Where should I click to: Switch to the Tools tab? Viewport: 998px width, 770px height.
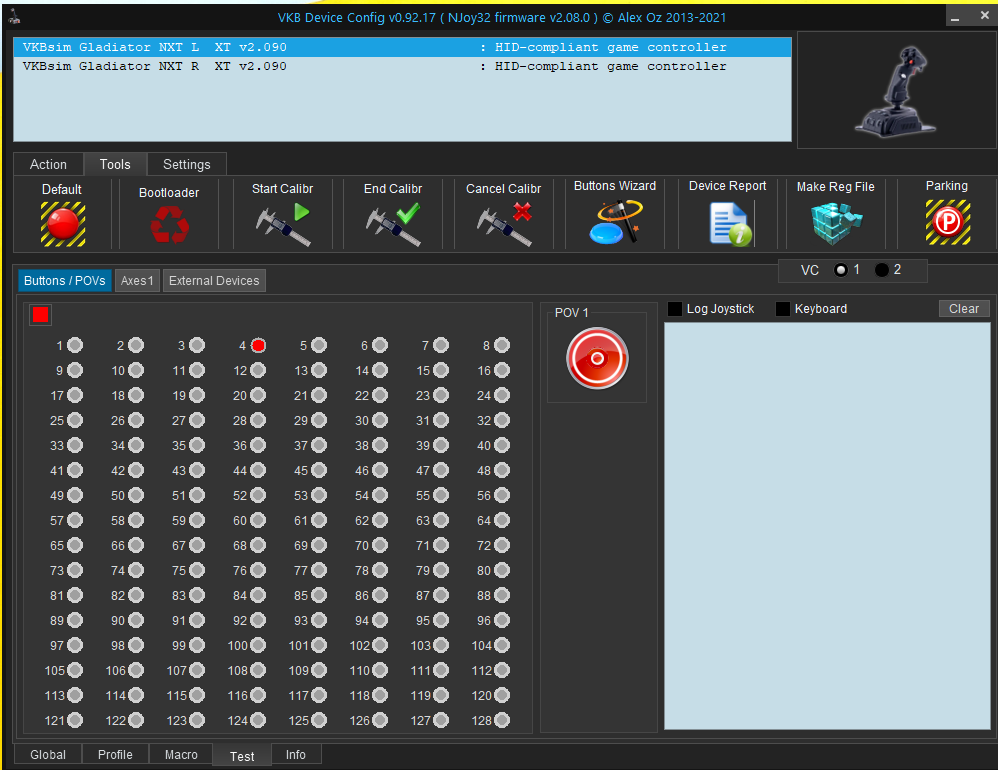(x=115, y=164)
